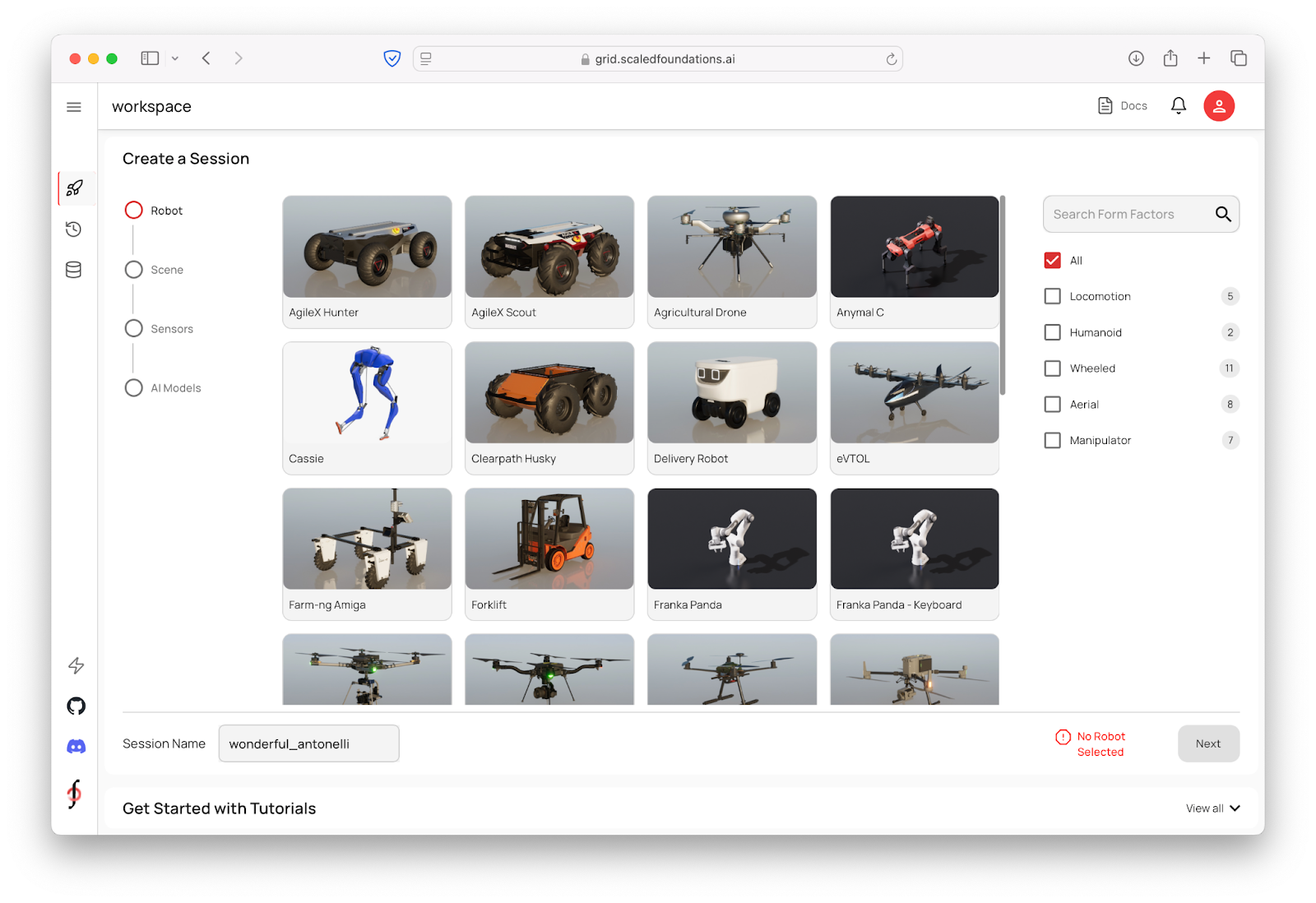
Task: Open the Discord community icon
Action: coord(76,746)
